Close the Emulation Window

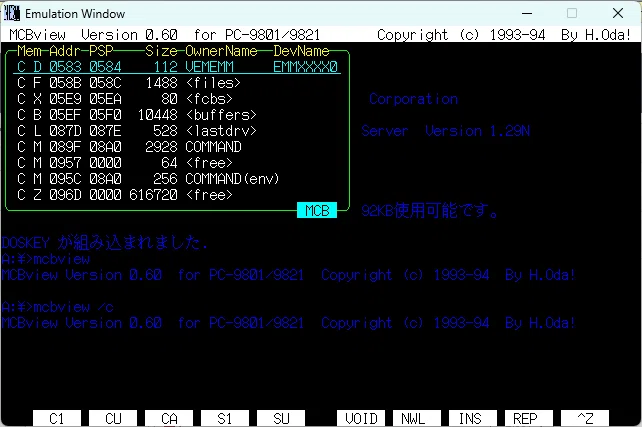click(x=618, y=14)
